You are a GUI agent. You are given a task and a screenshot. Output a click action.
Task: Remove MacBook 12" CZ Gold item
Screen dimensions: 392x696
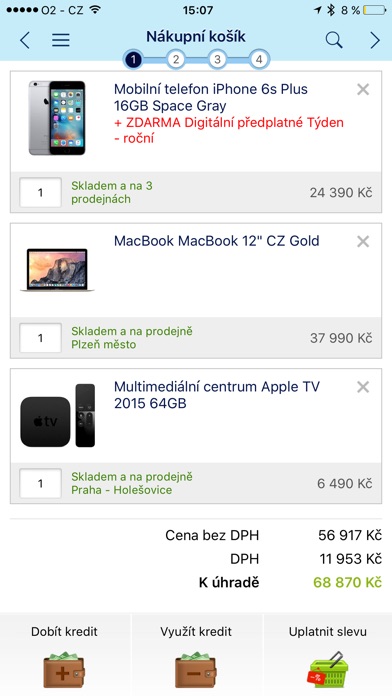363,241
